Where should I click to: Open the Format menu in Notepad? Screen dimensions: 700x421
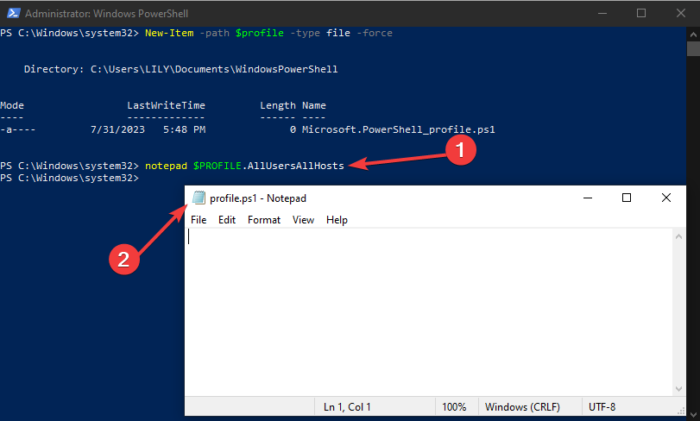[264, 220]
